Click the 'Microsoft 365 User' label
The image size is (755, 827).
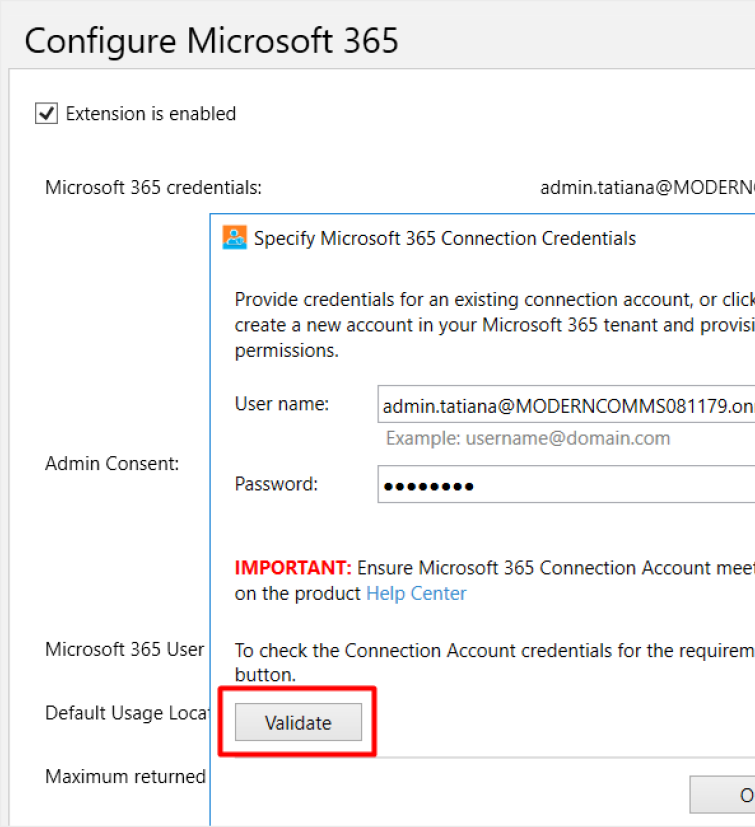click(x=125, y=649)
